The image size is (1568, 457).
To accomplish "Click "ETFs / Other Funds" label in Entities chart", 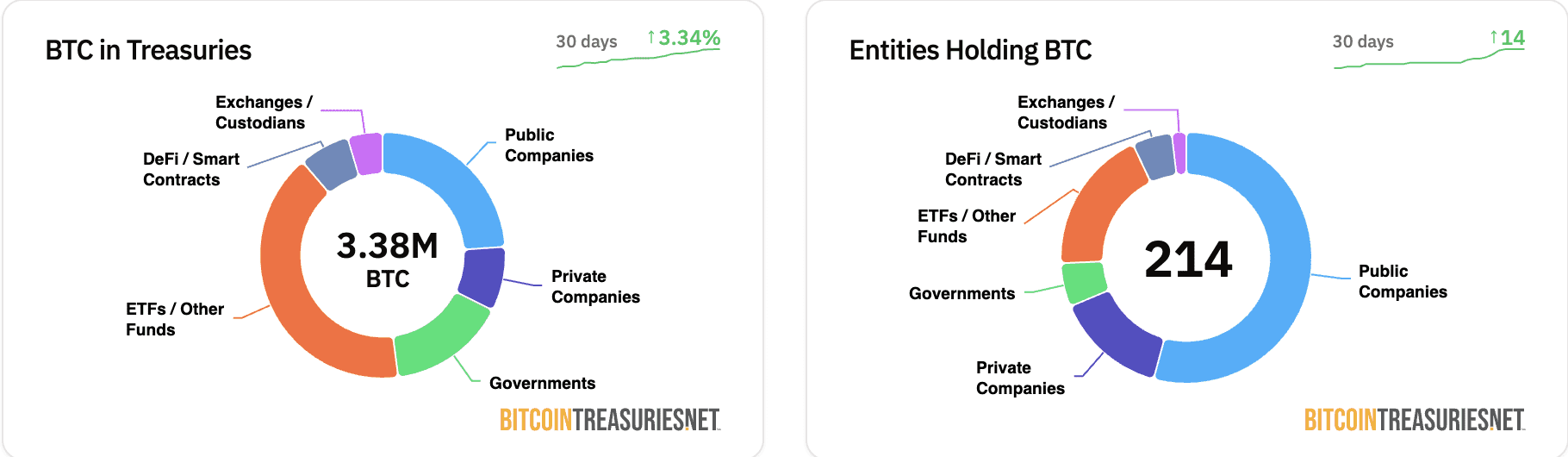I will pos(966,226).
